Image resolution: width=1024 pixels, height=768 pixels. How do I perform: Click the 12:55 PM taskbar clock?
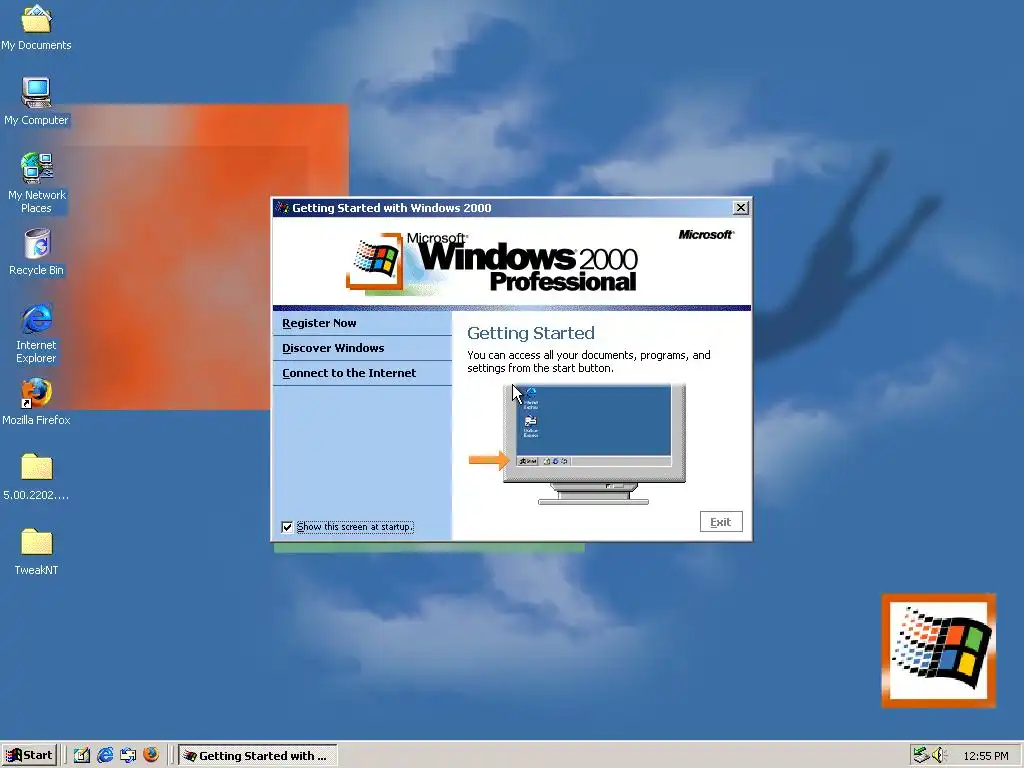pos(985,756)
